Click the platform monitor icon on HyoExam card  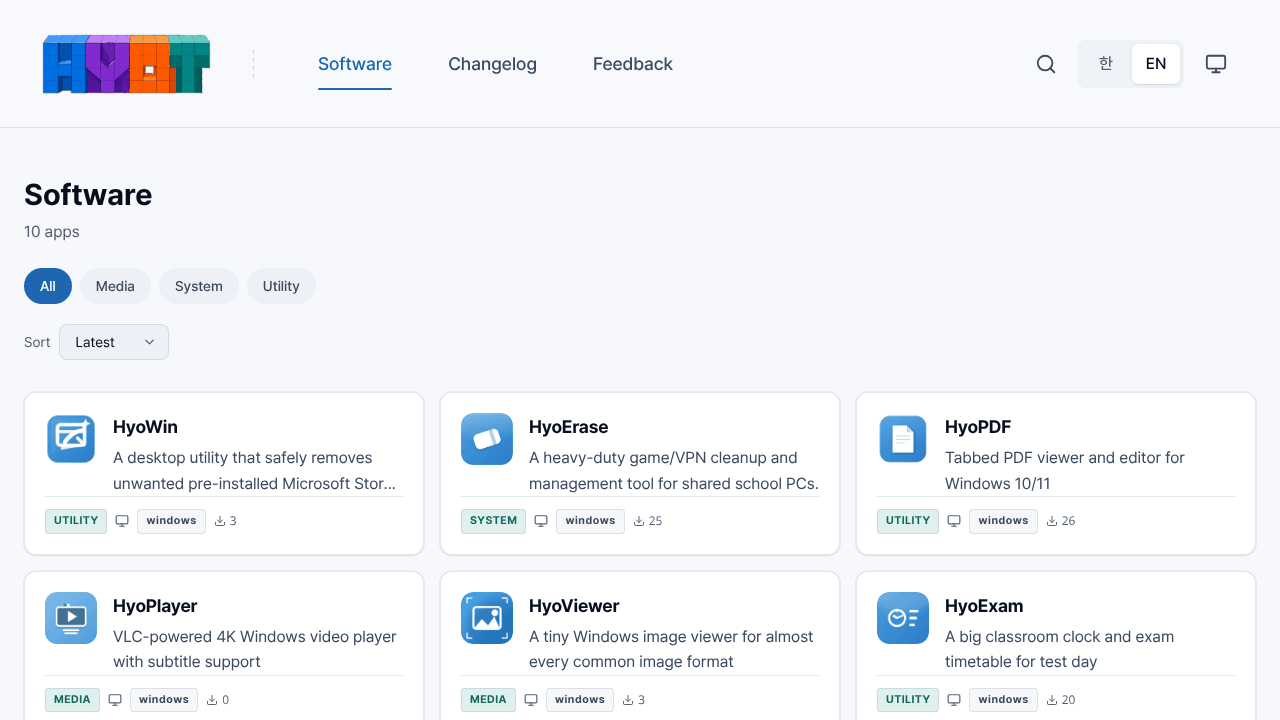tap(954, 700)
